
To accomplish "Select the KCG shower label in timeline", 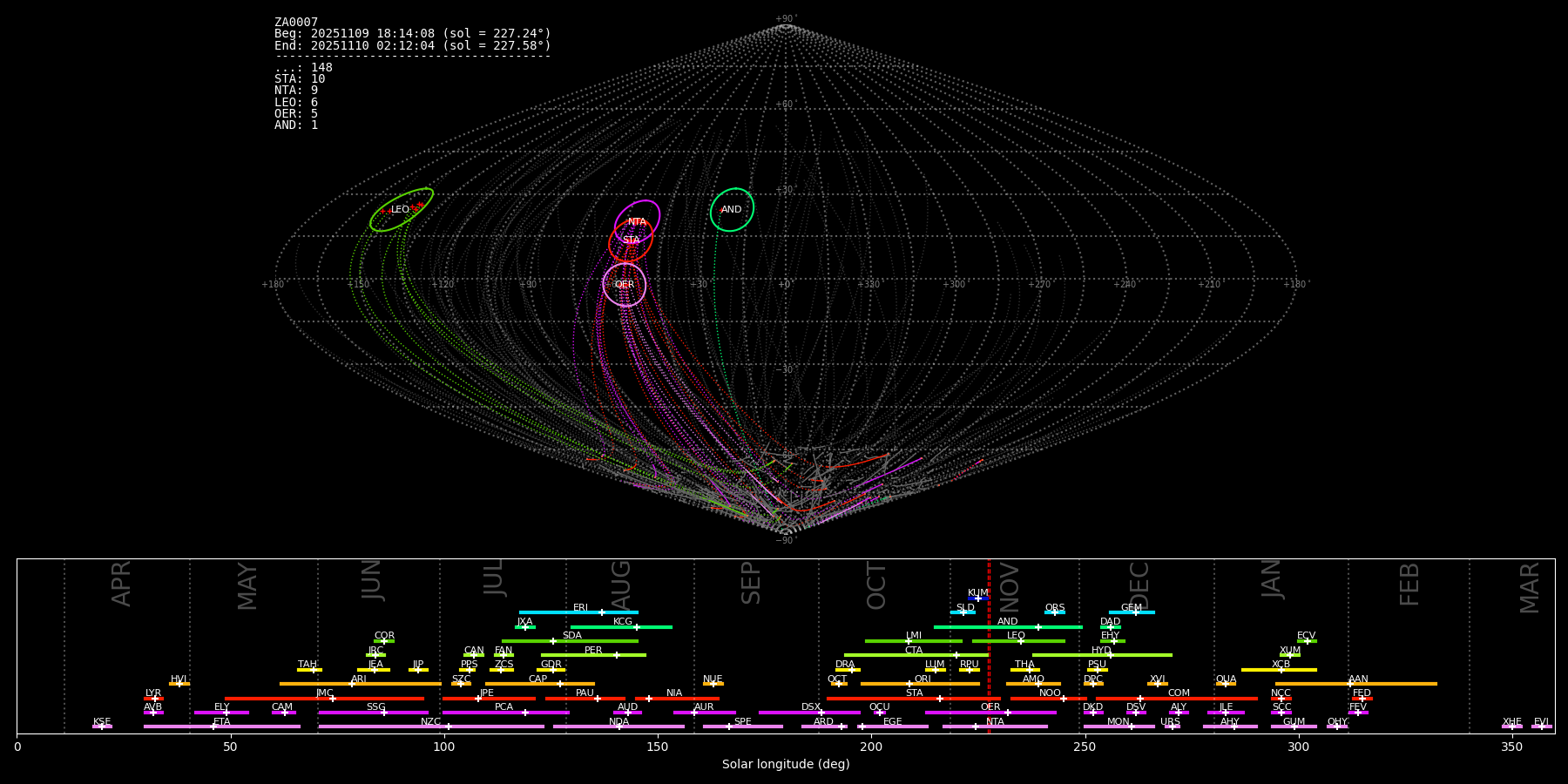I will coord(623,622).
